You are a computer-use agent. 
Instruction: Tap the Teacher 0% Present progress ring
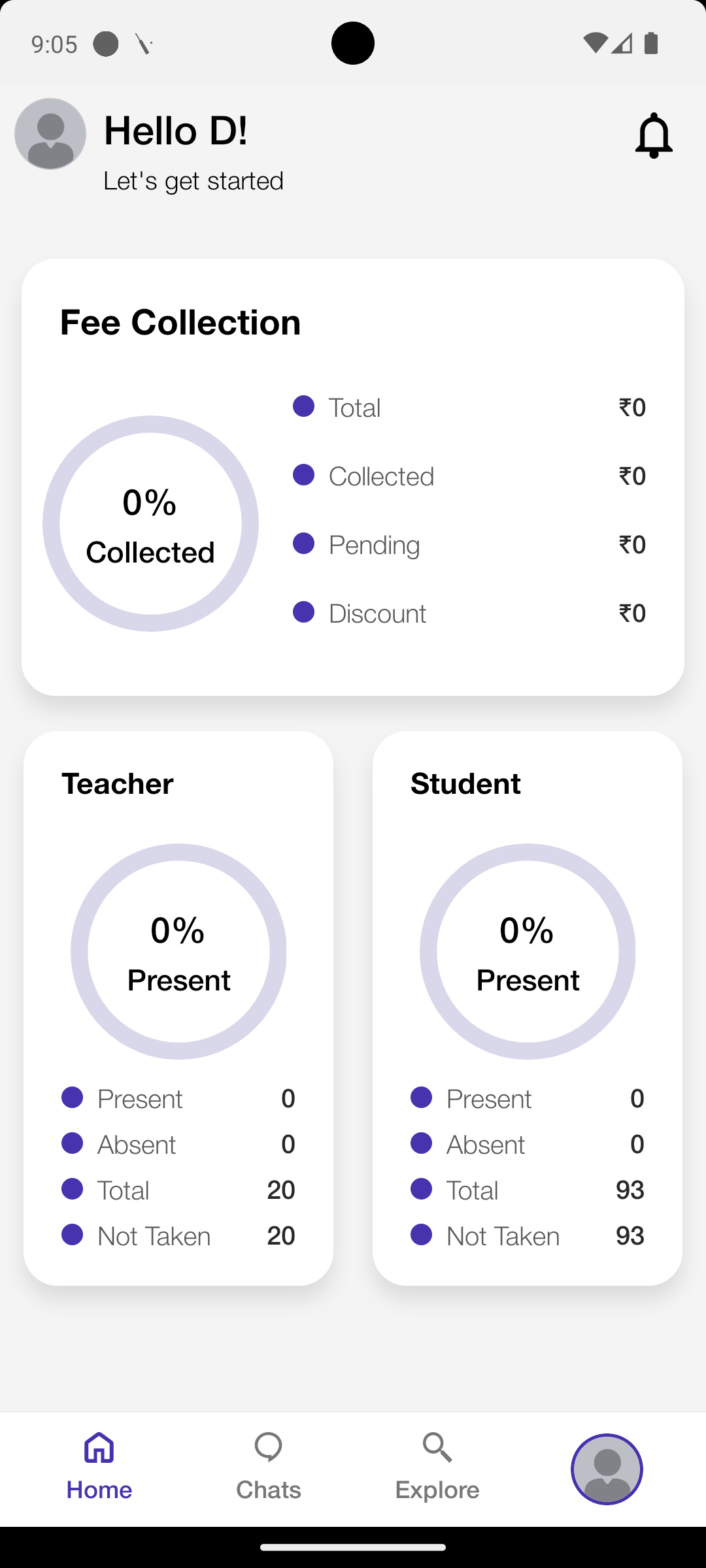point(178,951)
